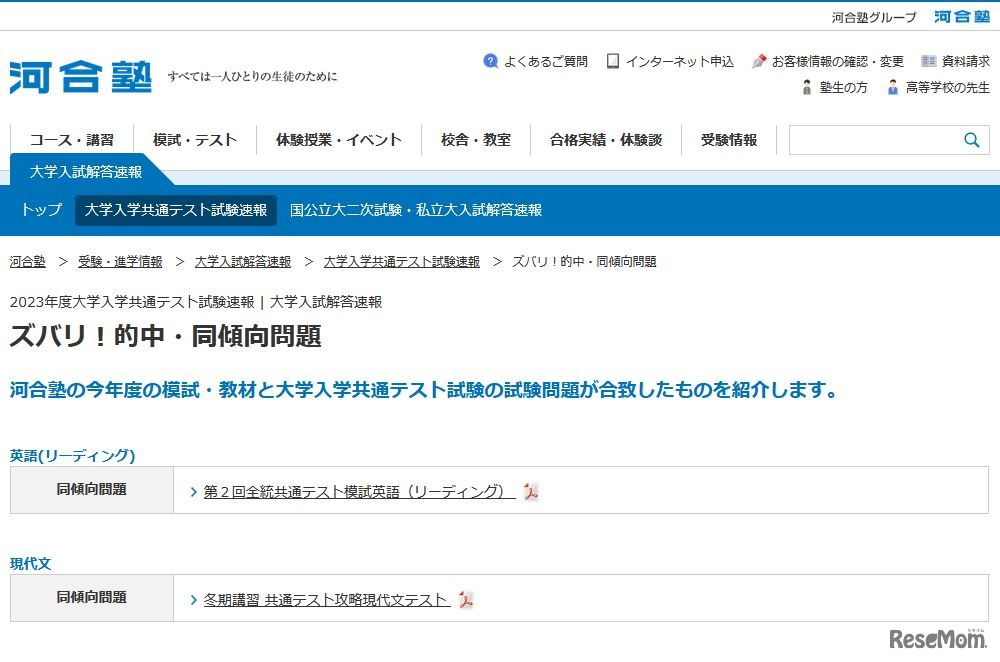Click PDF icon next to English Reading link
This screenshot has height=662, width=1000.
point(531,492)
